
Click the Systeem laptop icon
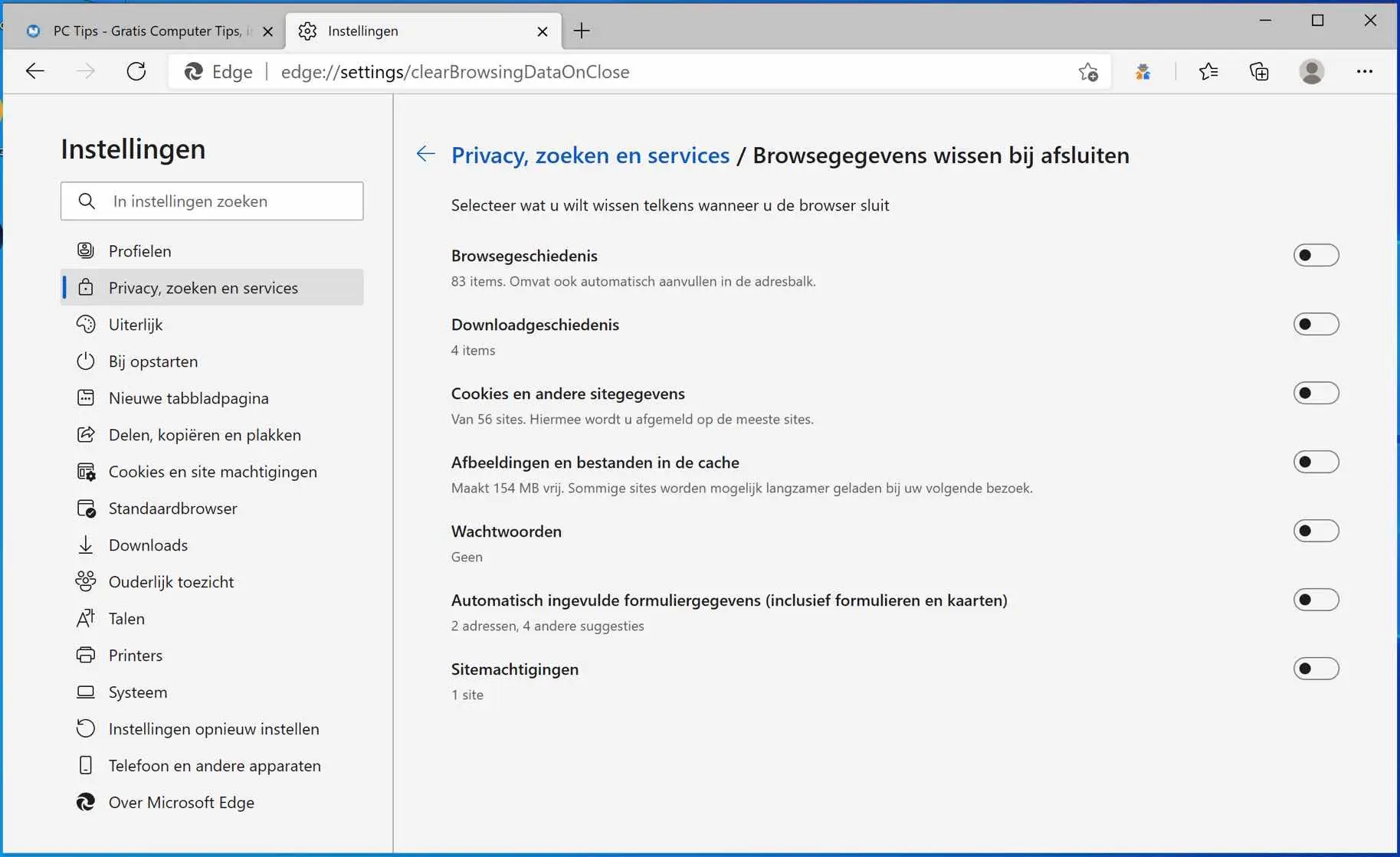[86, 692]
